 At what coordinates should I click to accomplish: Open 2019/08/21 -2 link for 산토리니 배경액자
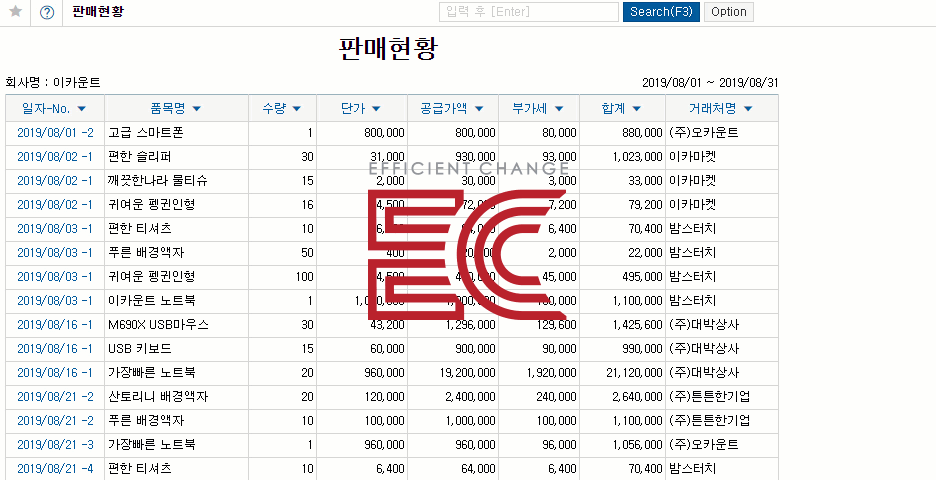(x=56, y=396)
